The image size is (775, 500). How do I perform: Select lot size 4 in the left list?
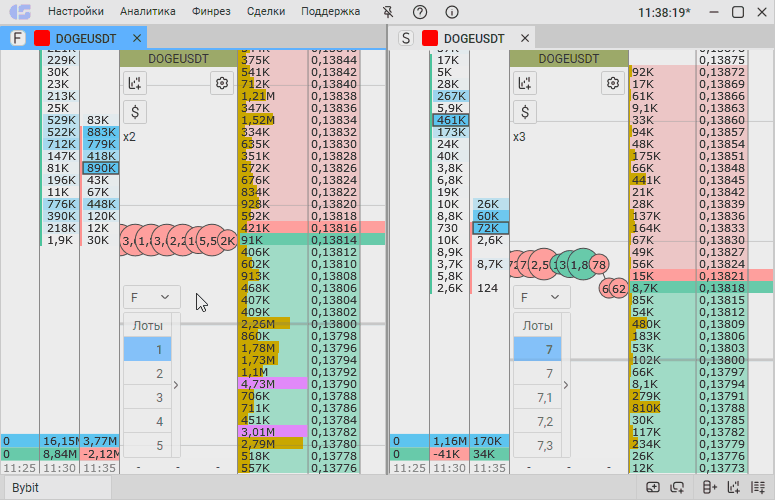147,421
